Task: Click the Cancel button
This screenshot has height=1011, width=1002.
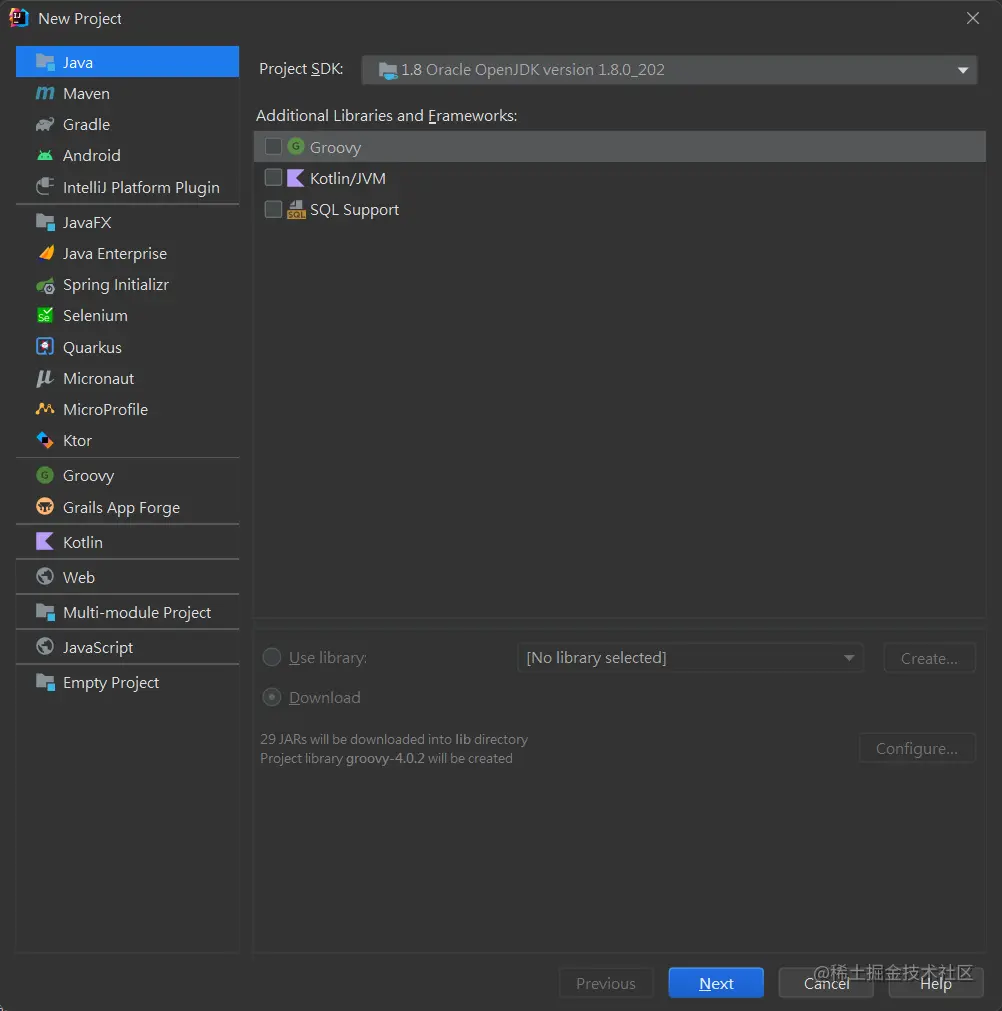Action: [x=826, y=983]
